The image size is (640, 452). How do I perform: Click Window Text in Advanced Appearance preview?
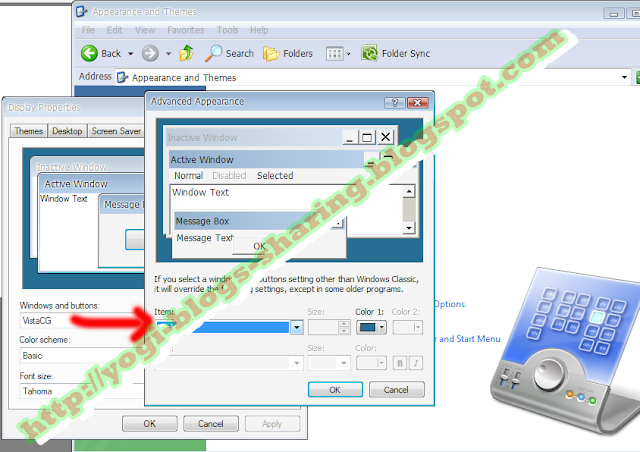click(200, 192)
